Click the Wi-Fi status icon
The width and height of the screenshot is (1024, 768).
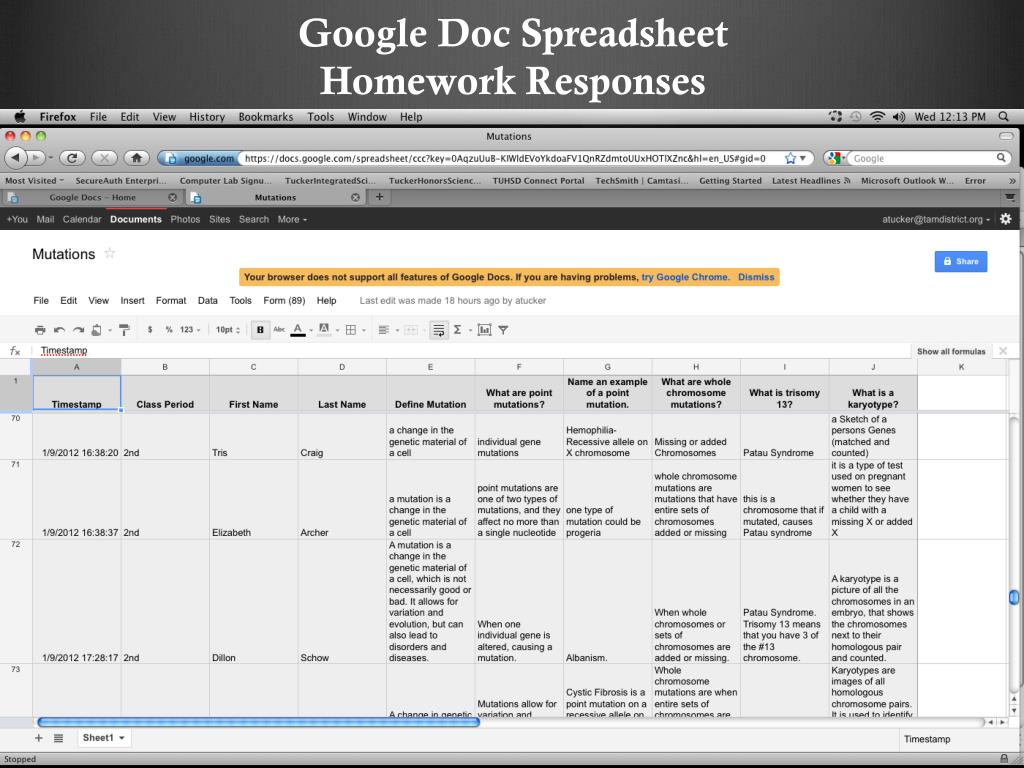[878, 117]
